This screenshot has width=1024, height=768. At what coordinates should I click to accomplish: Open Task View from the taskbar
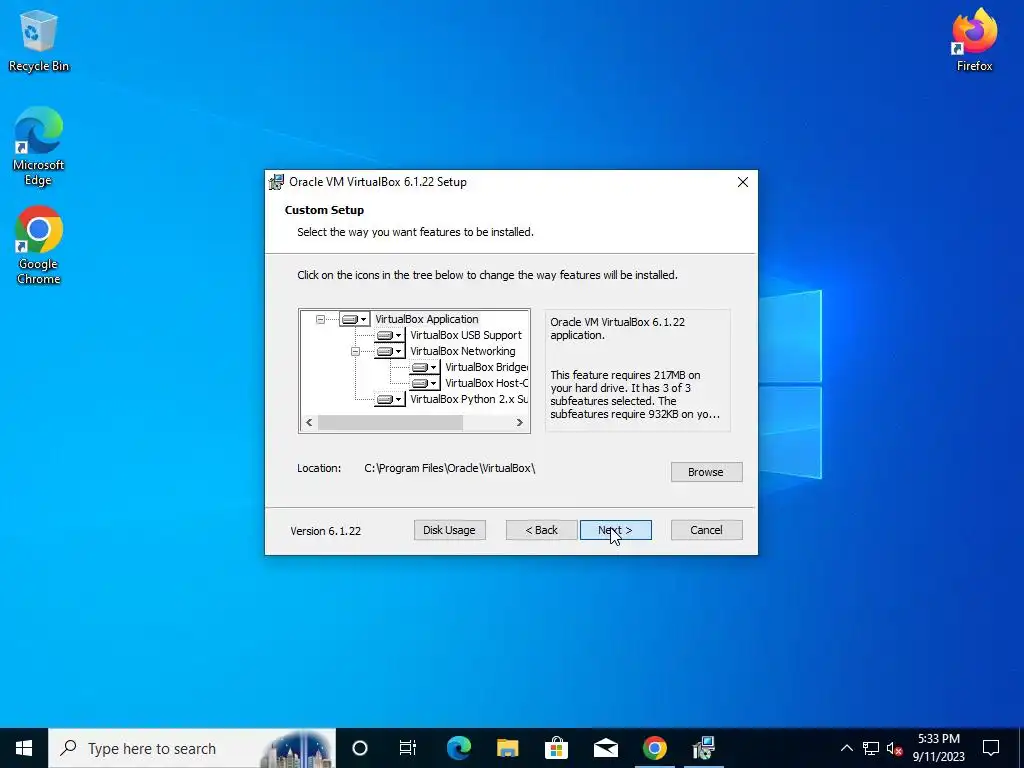(x=408, y=748)
